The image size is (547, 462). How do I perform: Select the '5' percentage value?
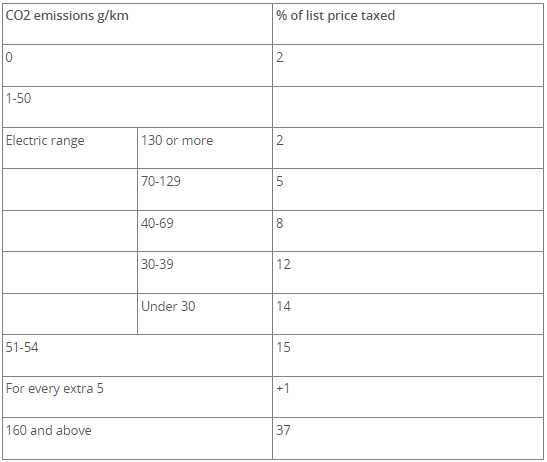coord(280,181)
